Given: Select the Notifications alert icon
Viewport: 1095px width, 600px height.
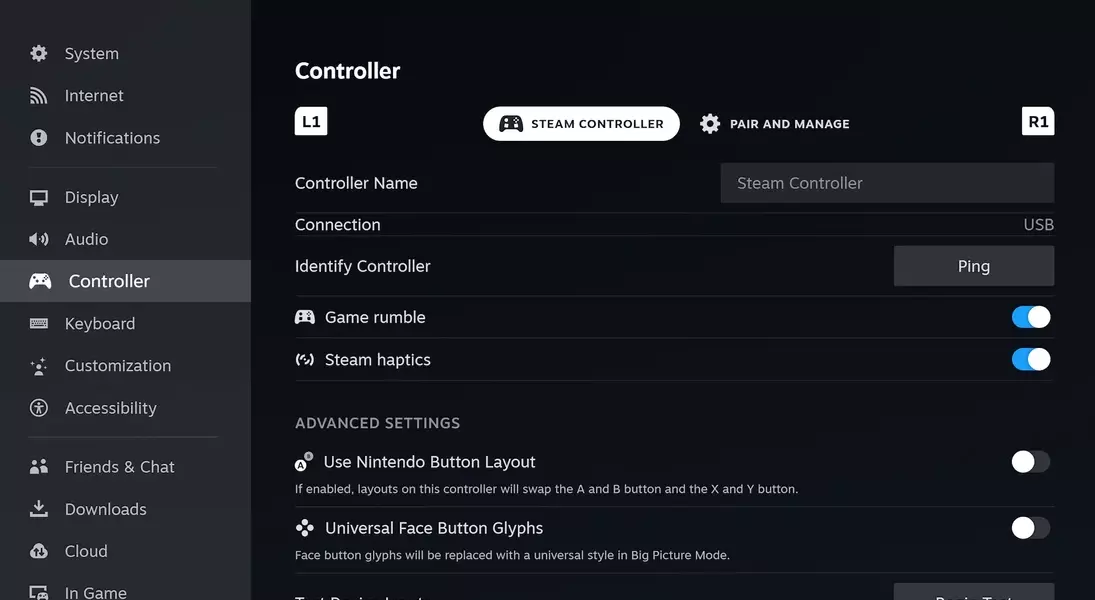Looking at the screenshot, I should (x=39, y=138).
